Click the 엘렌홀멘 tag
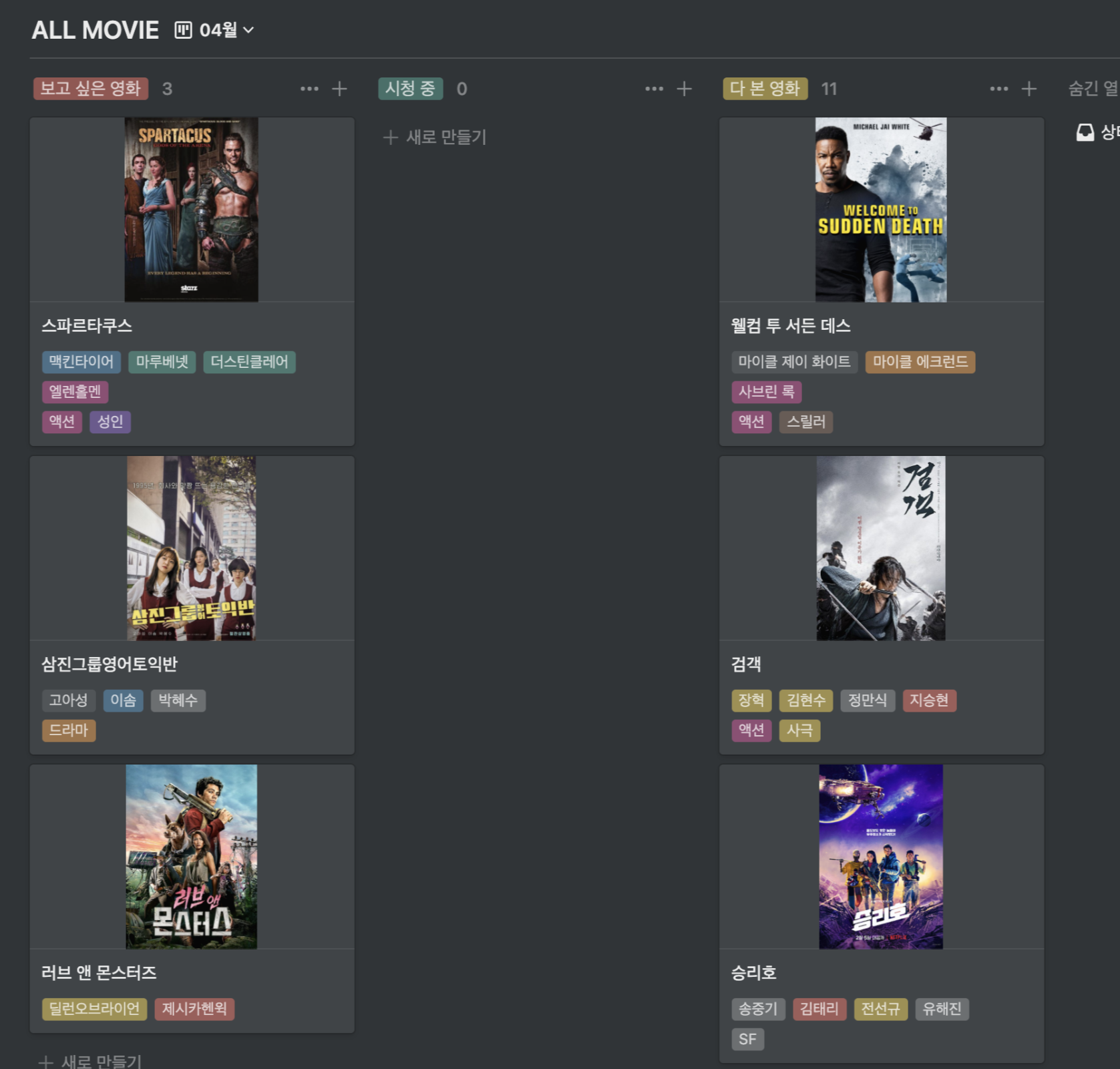 75,391
